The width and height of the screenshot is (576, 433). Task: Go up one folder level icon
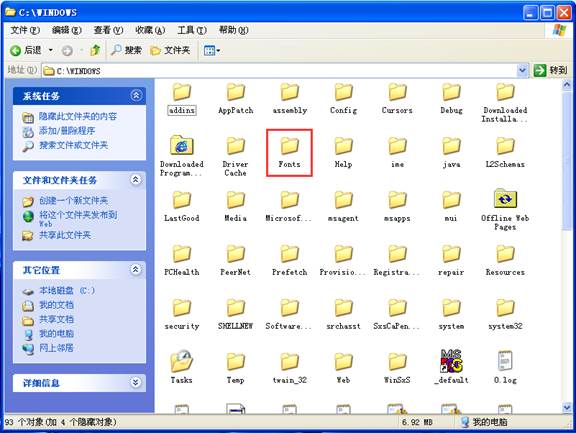tap(95, 50)
